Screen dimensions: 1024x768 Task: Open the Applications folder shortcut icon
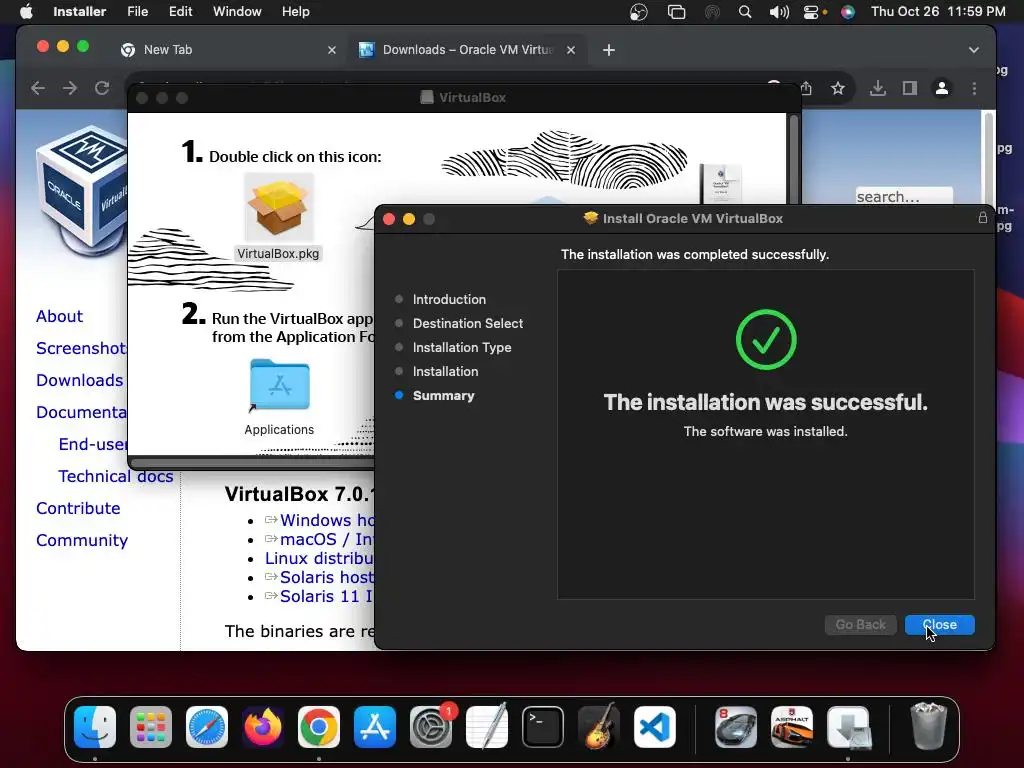tap(280, 385)
